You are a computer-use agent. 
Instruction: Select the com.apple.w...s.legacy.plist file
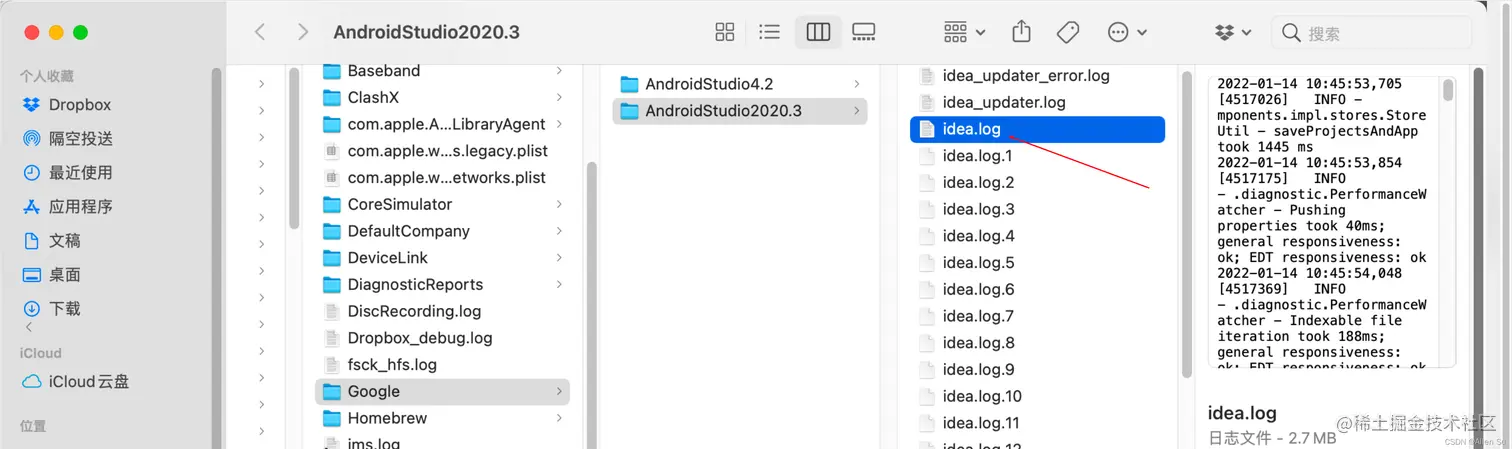[442, 151]
